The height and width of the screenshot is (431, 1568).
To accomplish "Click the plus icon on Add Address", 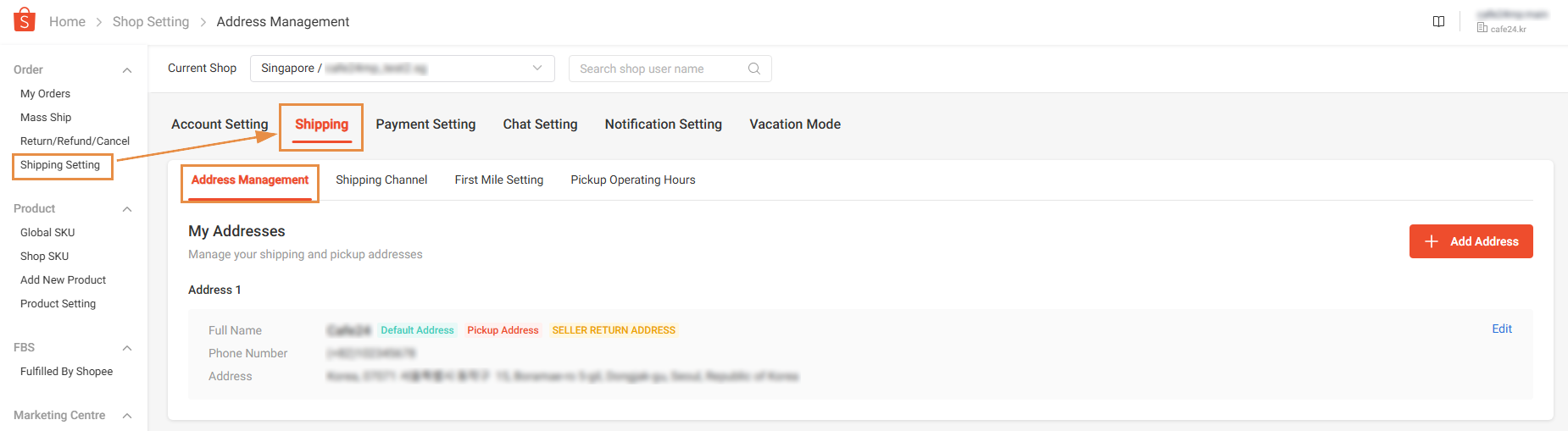I will 1432,241.
